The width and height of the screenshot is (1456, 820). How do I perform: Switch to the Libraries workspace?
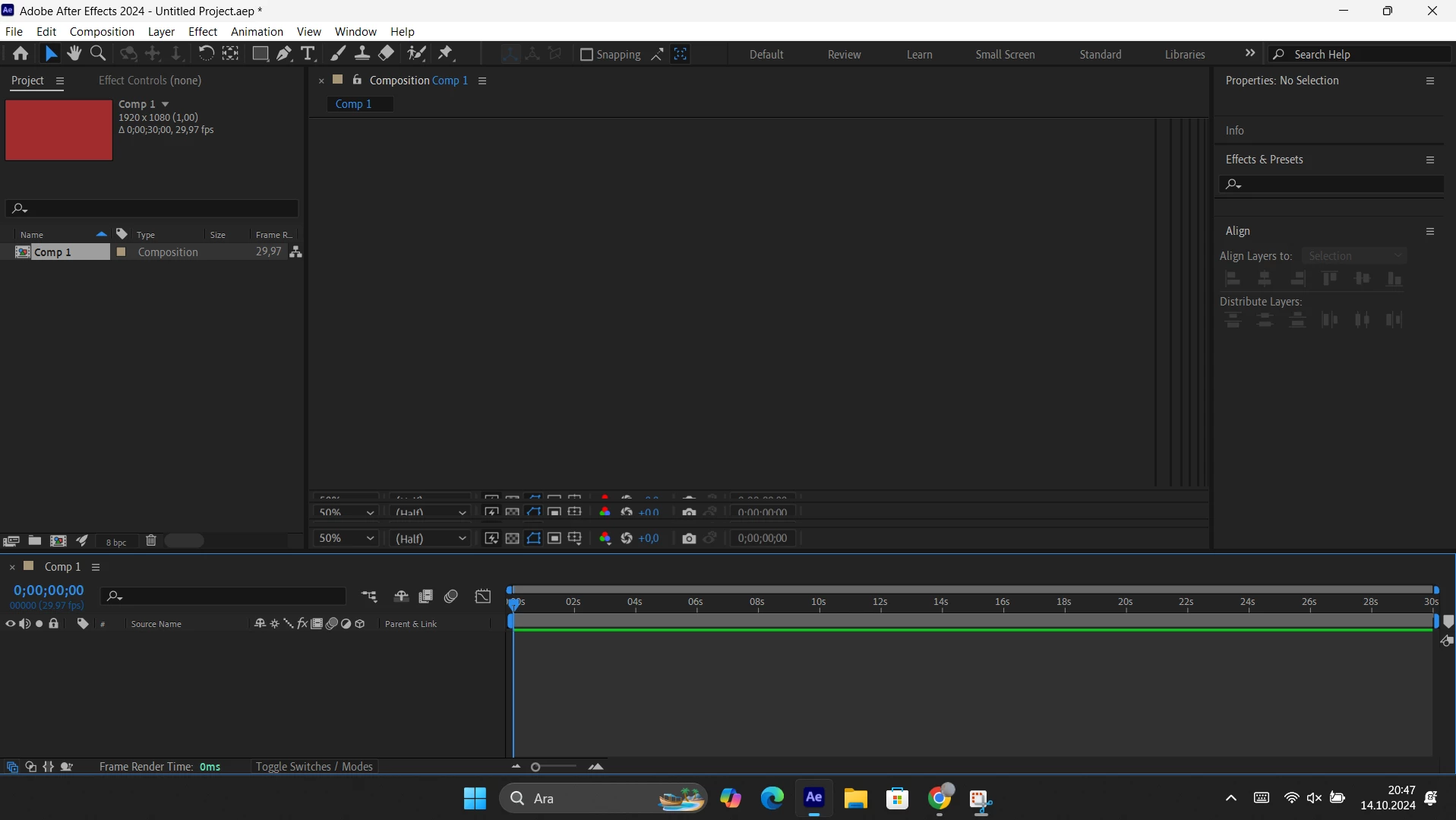pyautogui.click(x=1185, y=55)
